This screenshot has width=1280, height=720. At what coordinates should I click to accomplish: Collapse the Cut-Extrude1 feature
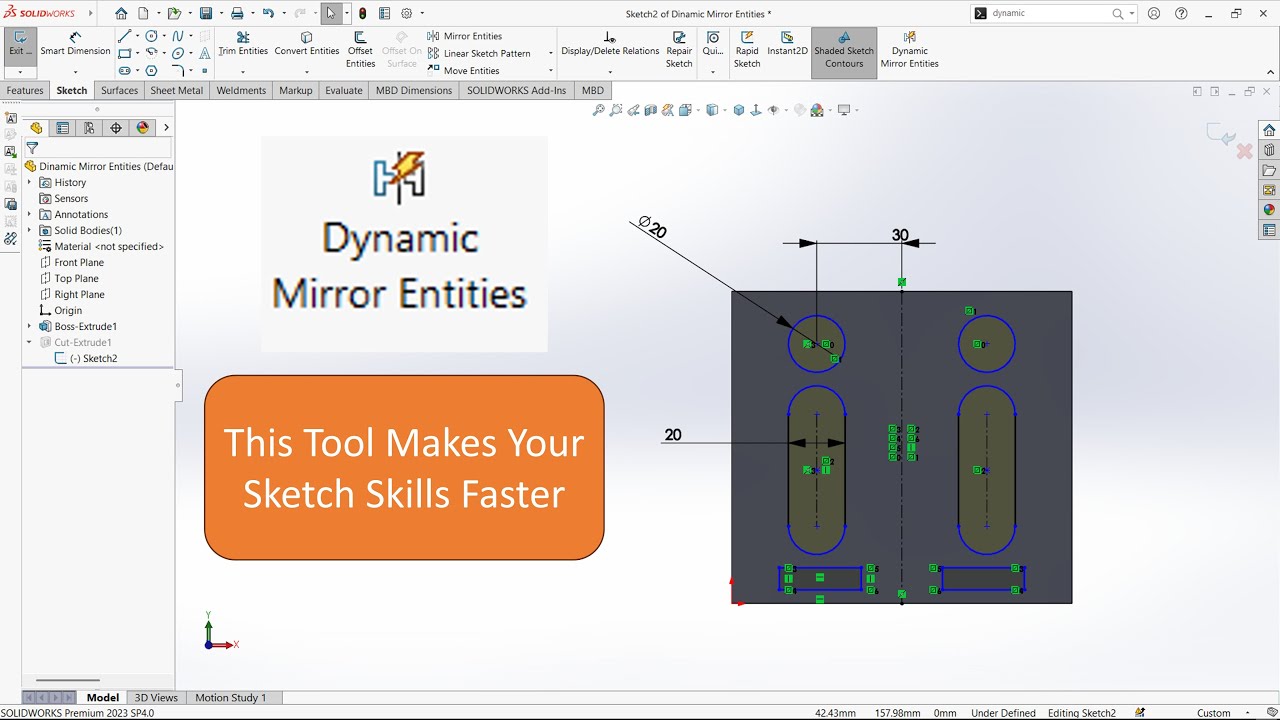(x=29, y=343)
